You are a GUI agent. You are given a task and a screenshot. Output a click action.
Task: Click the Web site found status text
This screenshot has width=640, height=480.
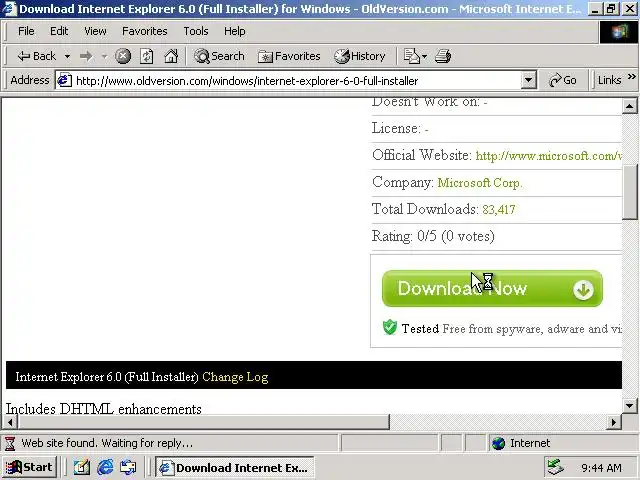point(107,443)
